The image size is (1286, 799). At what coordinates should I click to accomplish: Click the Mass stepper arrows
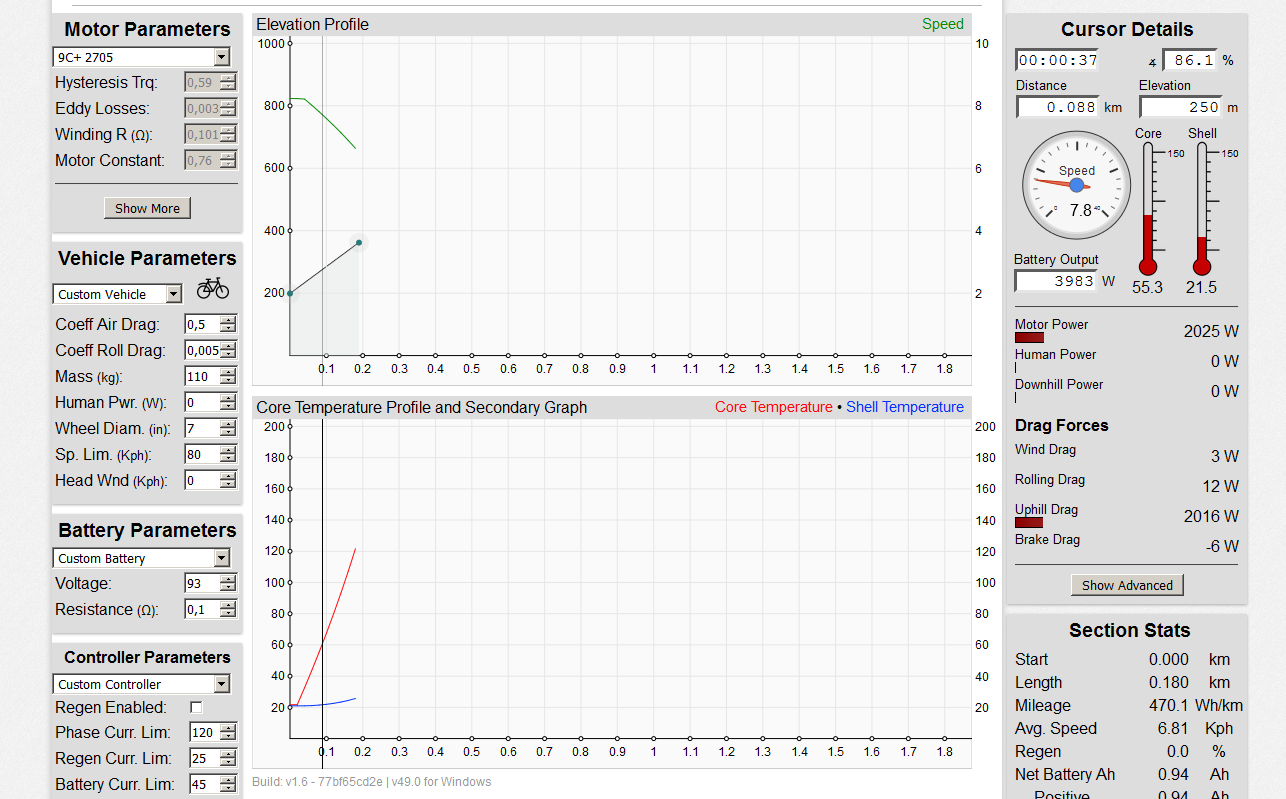click(x=228, y=377)
